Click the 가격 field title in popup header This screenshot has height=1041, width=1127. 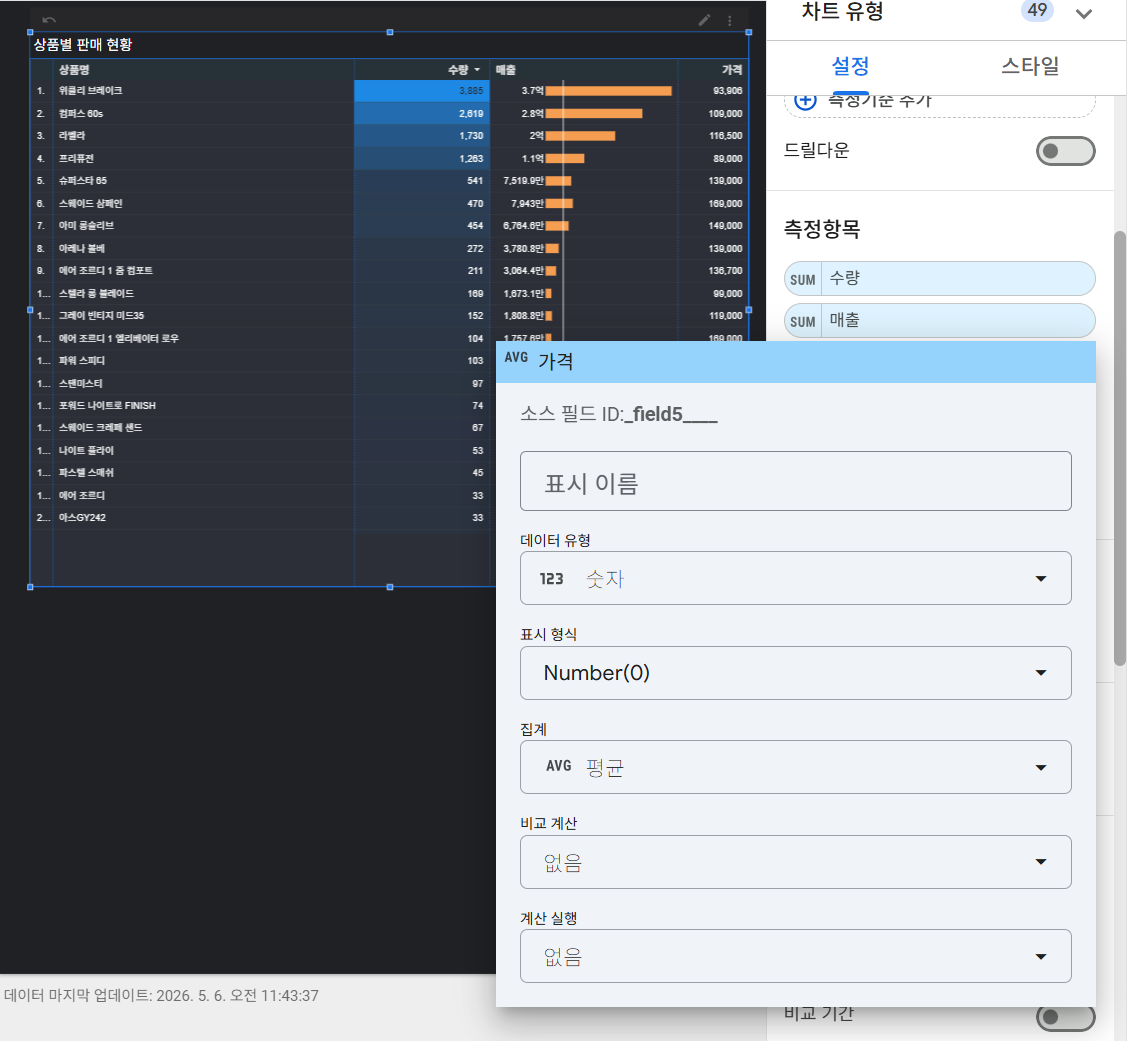pyautogui.click(x=556, y=361)
